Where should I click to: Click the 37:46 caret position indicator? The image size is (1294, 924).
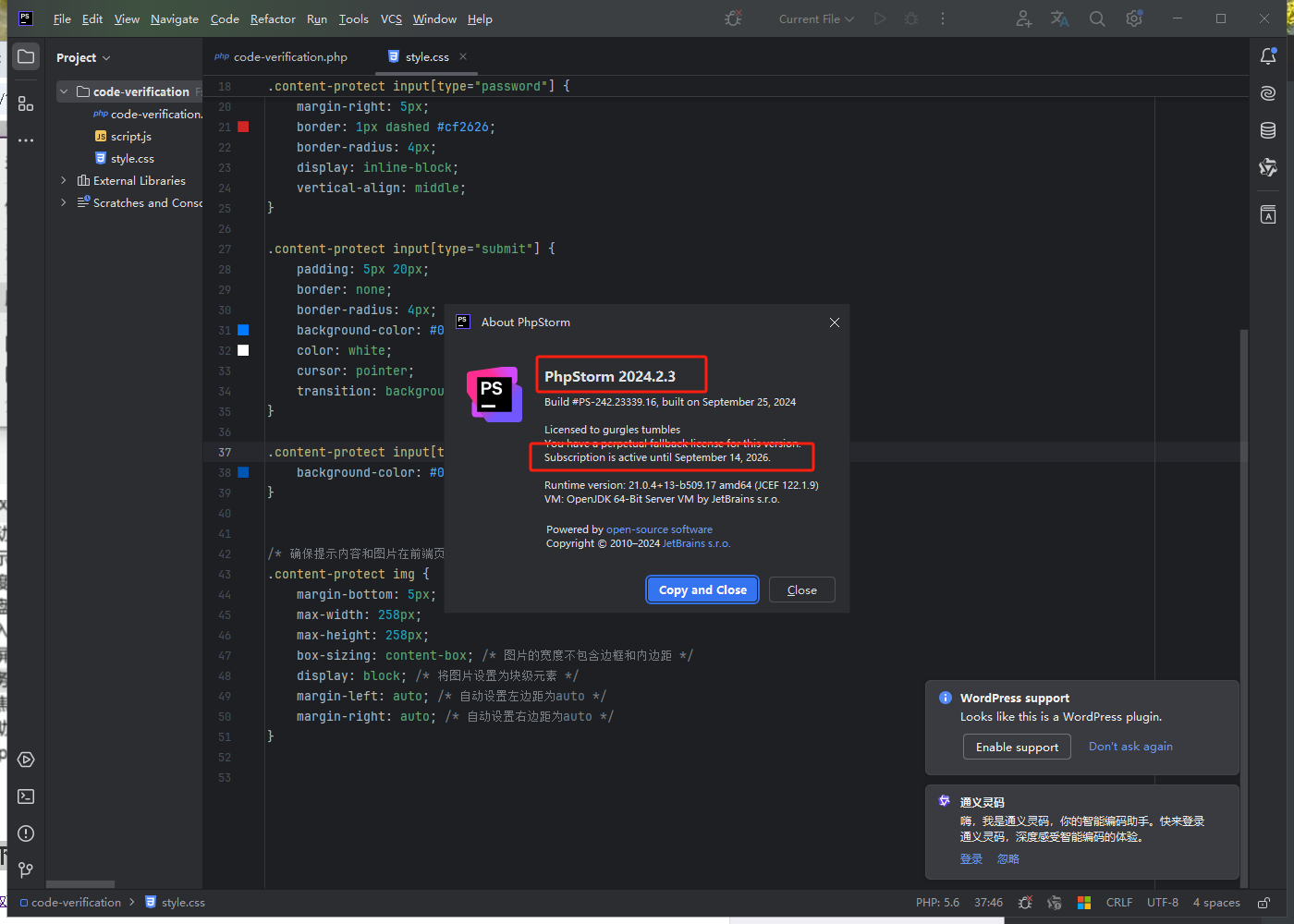pyautogui.click(x=988, y=903)
